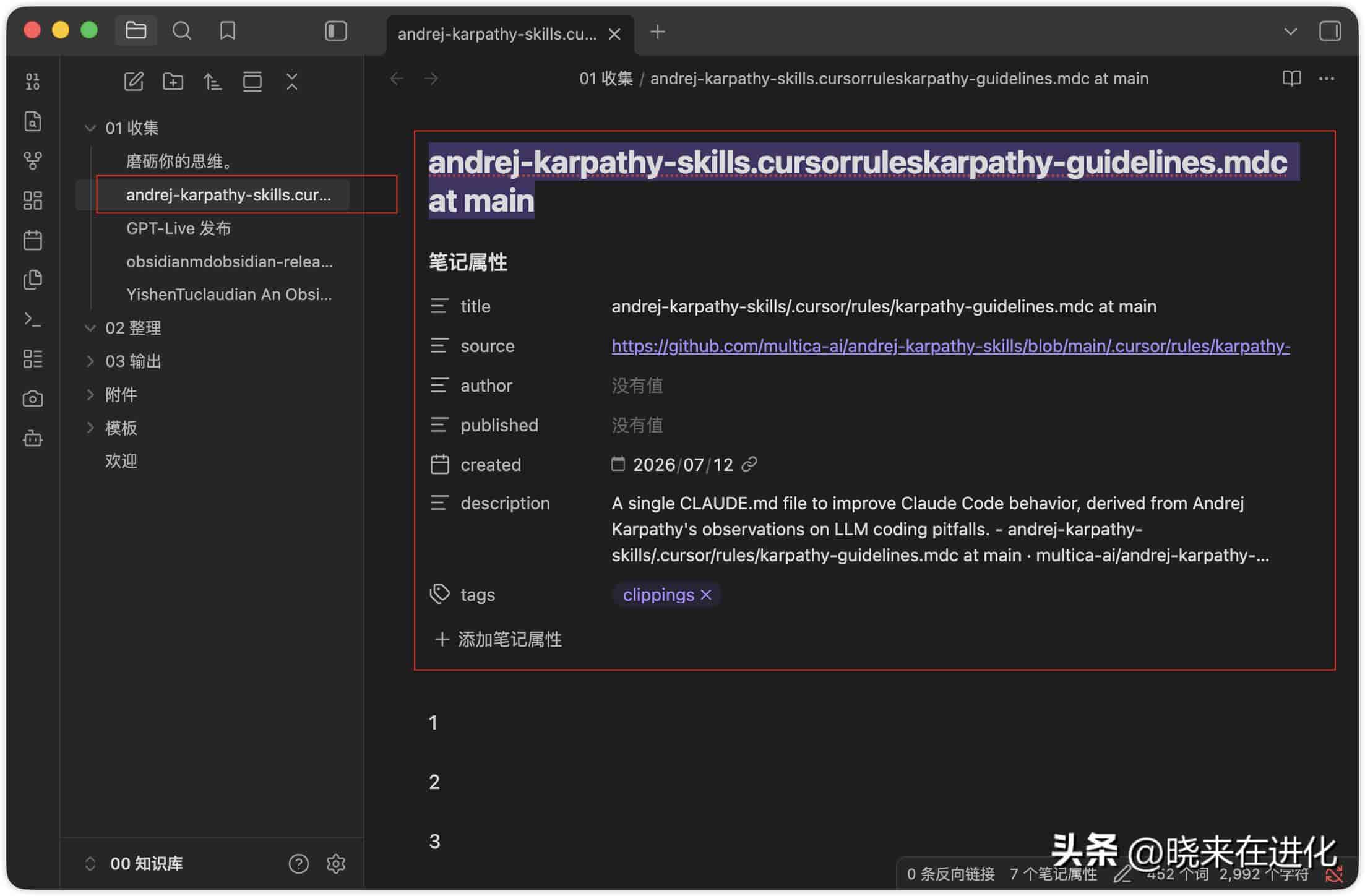Click the published empty value field
1365x896 pixels.
click(x=637, y=425)
